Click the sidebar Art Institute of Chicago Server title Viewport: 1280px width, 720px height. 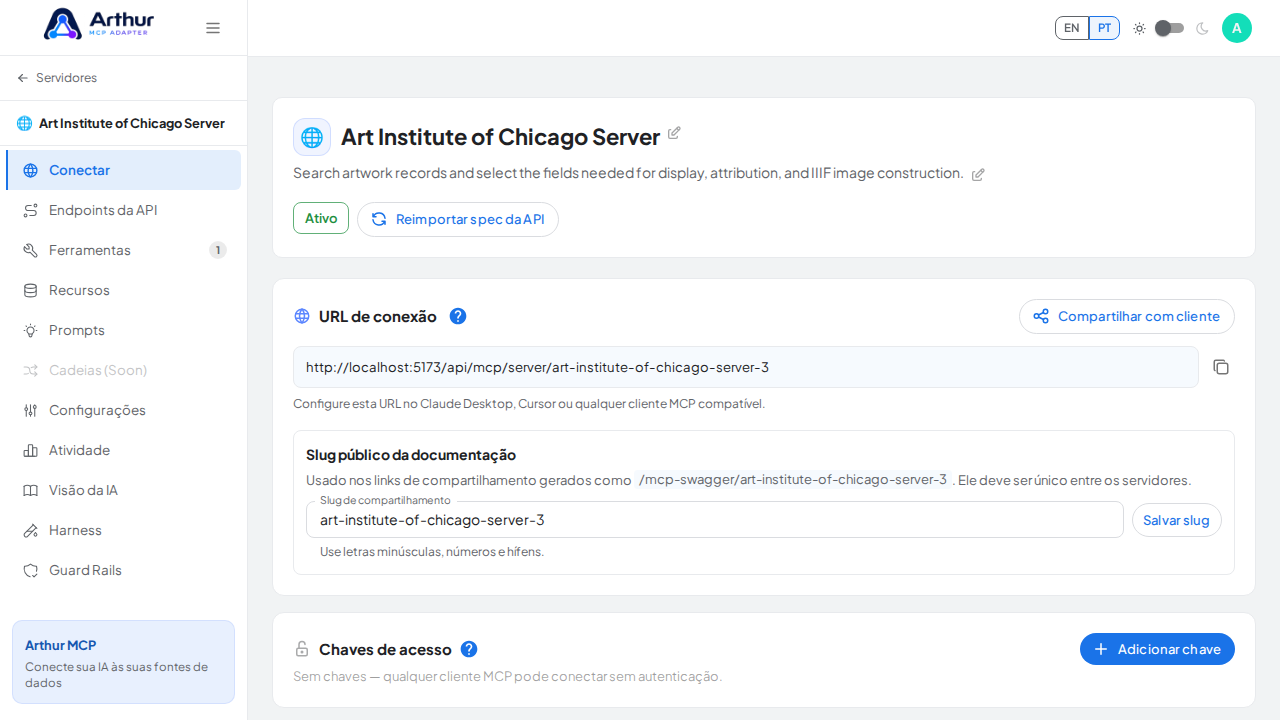click(x=132, y=123)
